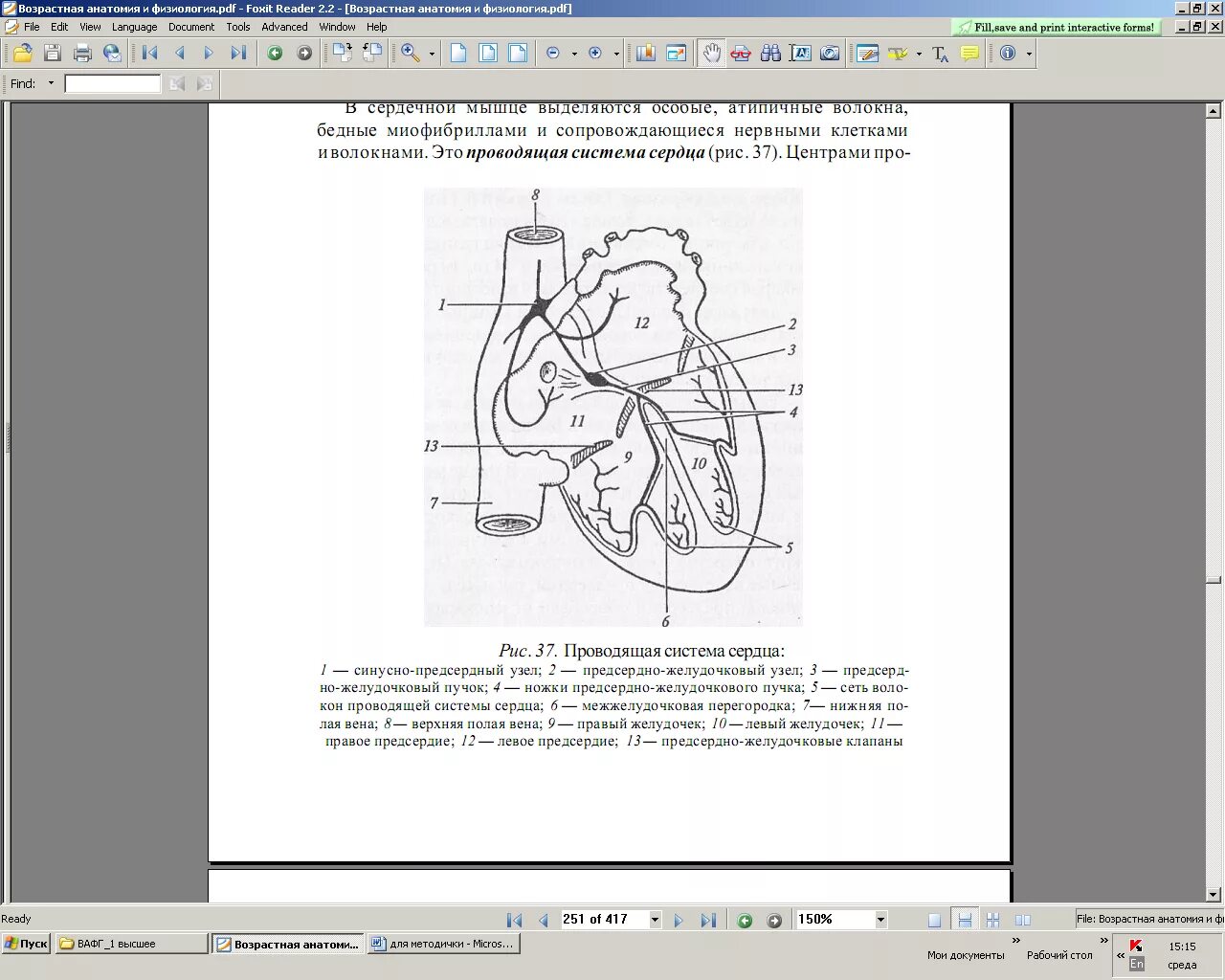The height and width of the screenshot is (980, 1225).
Task: Click the En language indicator in tray
Action: click(x=1136, y=964)
